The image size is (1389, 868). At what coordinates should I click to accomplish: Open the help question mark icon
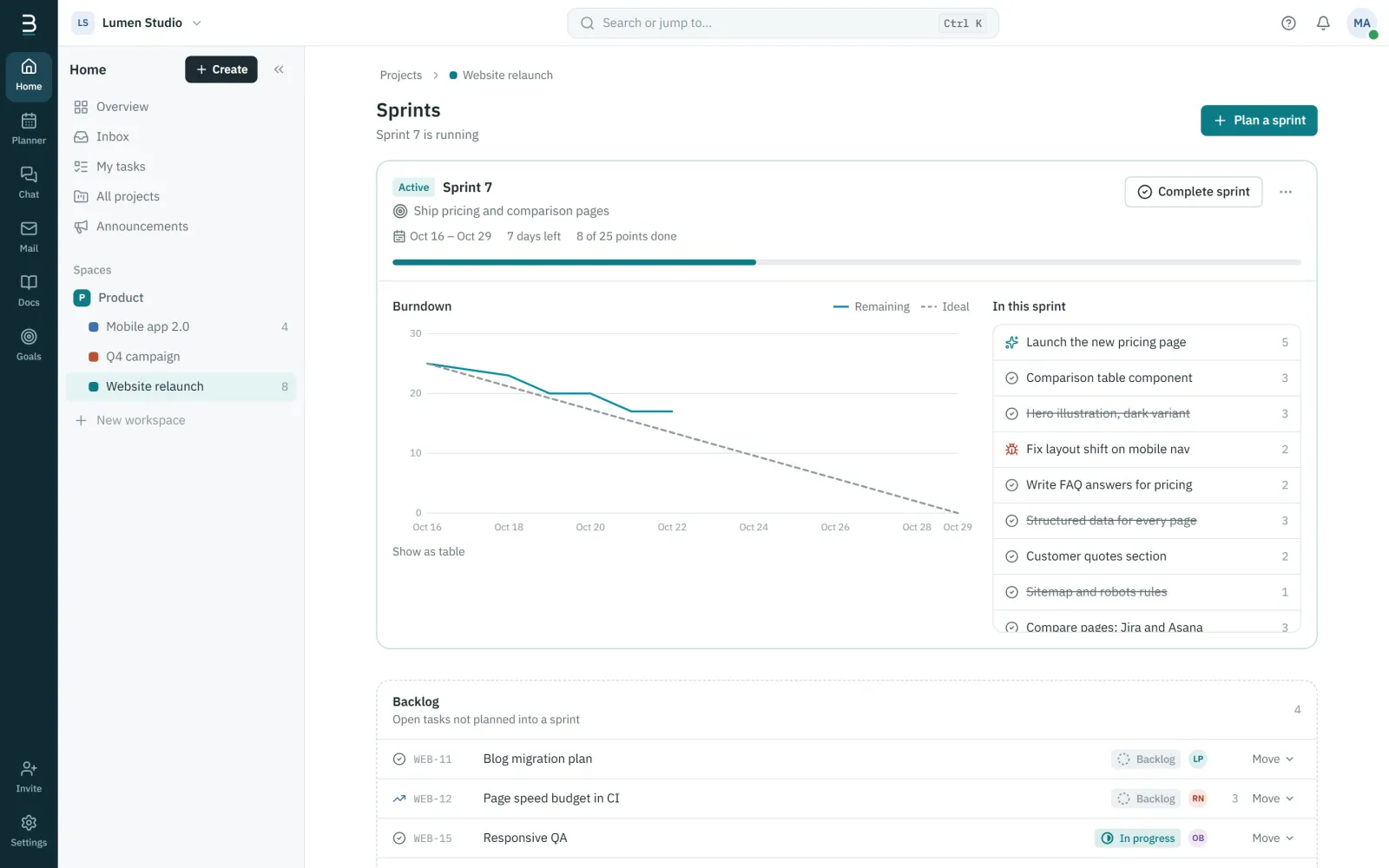[x=1288, y=23]
